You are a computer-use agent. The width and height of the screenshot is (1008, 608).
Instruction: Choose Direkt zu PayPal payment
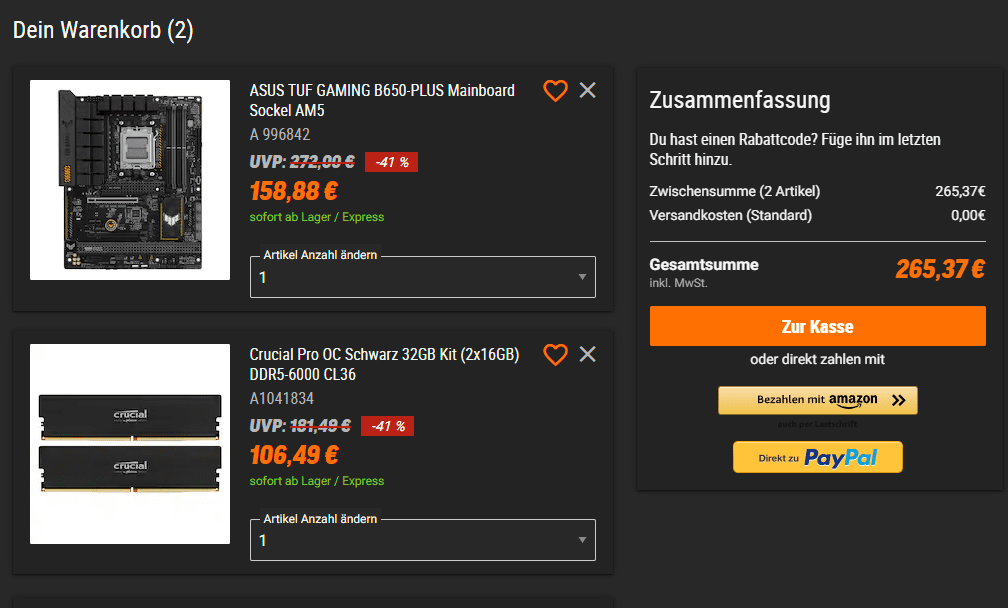coord(817,457)
